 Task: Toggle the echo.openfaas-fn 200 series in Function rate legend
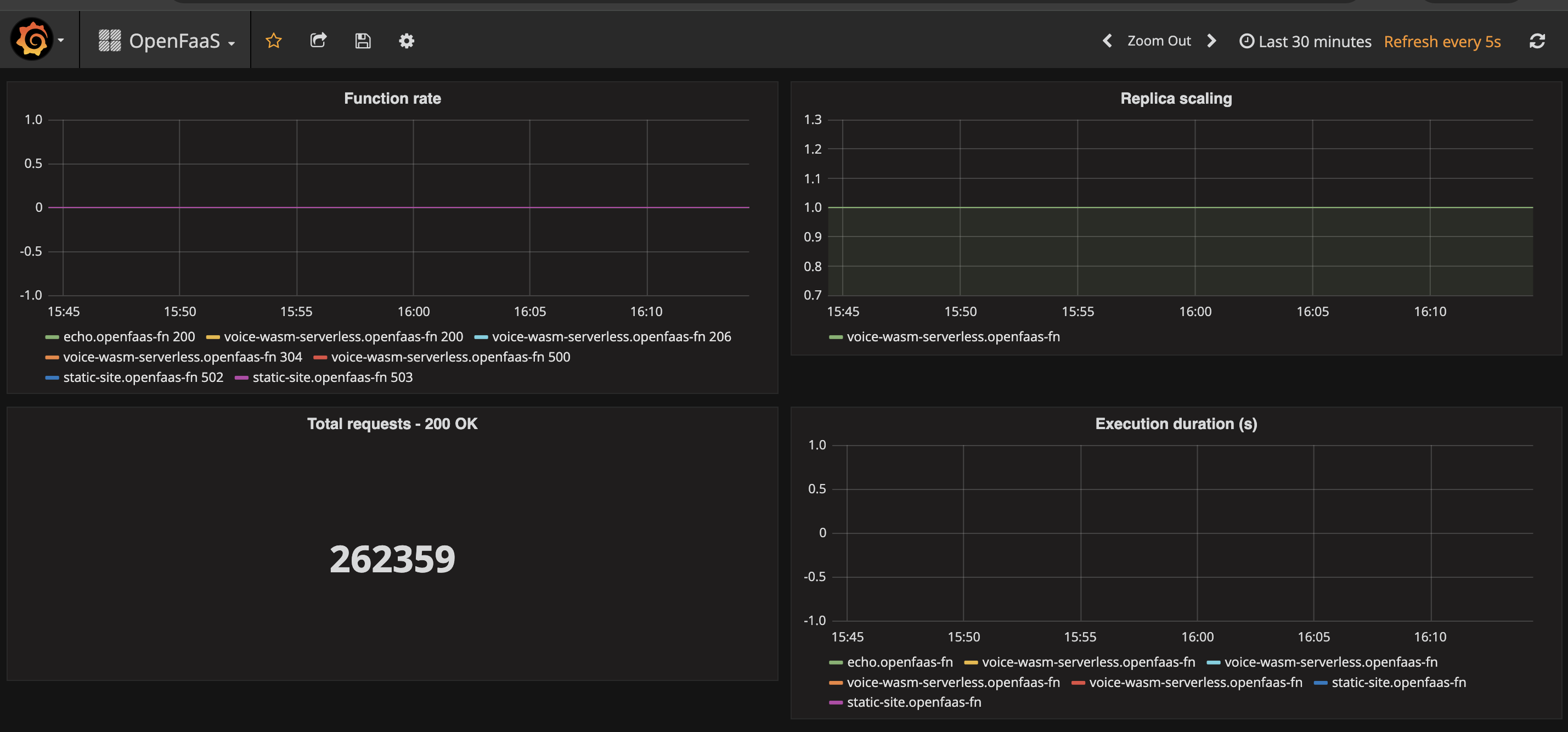coord(129,337)
